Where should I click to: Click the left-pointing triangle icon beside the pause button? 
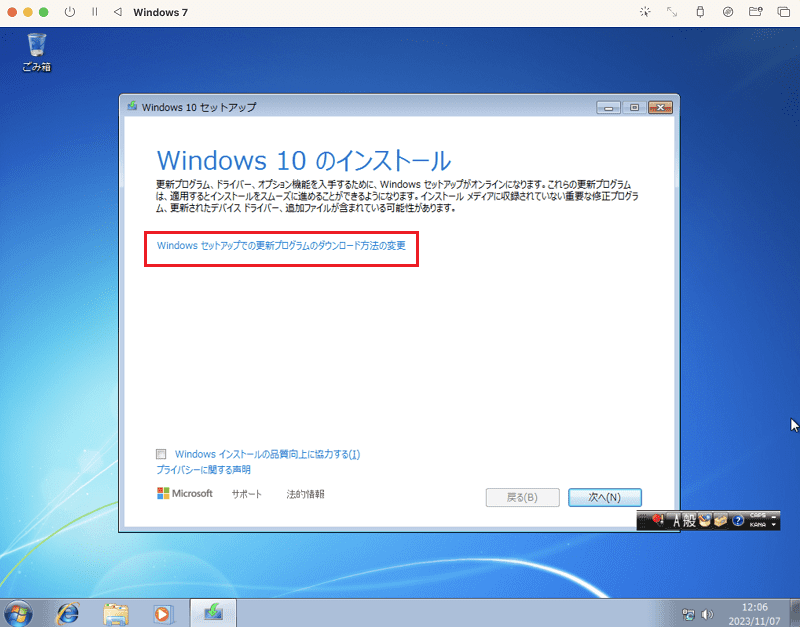point(118,12)
